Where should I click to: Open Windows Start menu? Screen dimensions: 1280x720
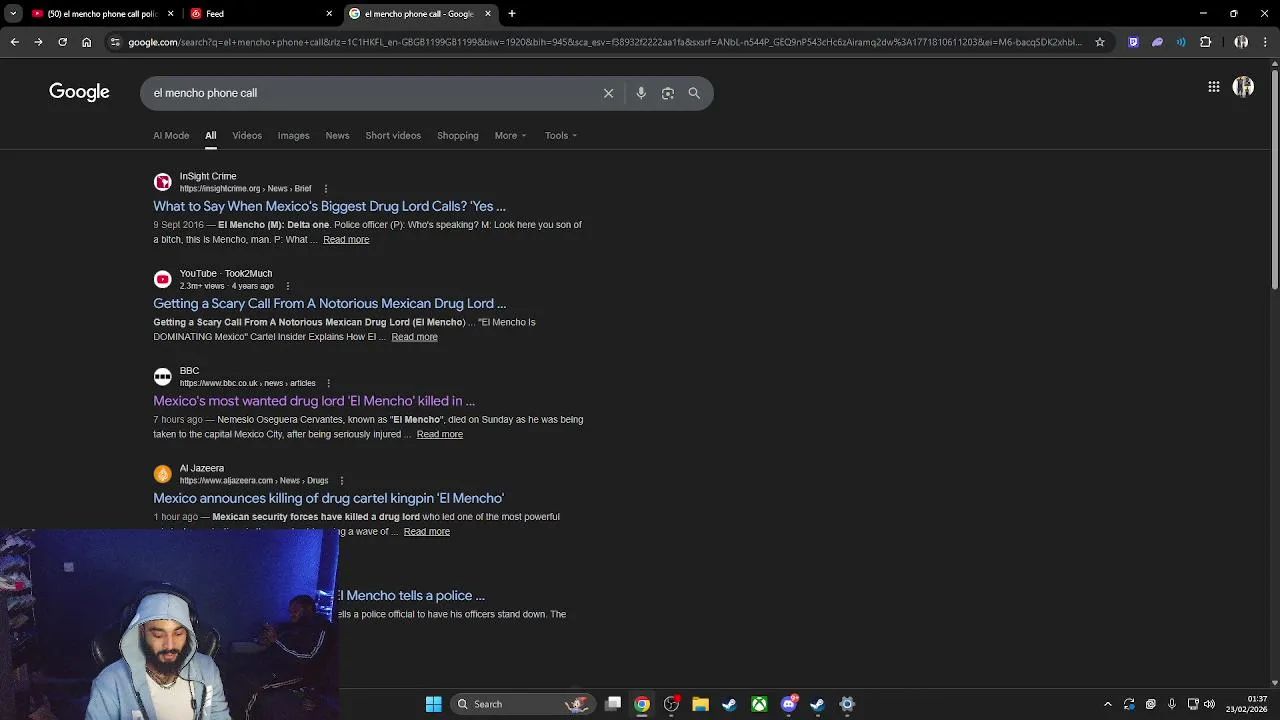click(x=433, y=704)
